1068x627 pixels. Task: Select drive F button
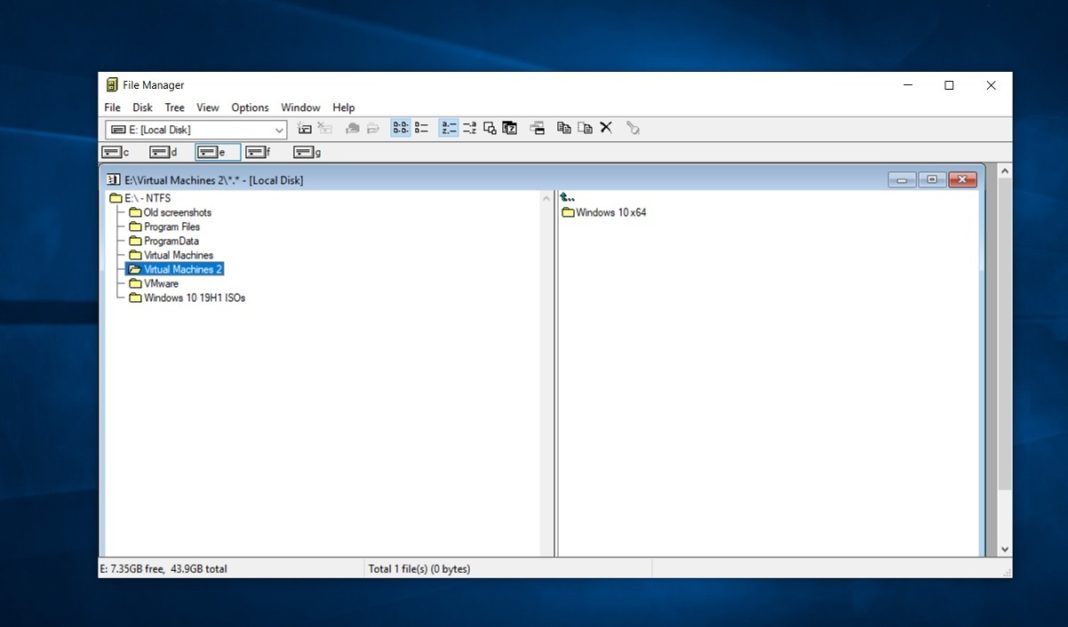(258, 151)
